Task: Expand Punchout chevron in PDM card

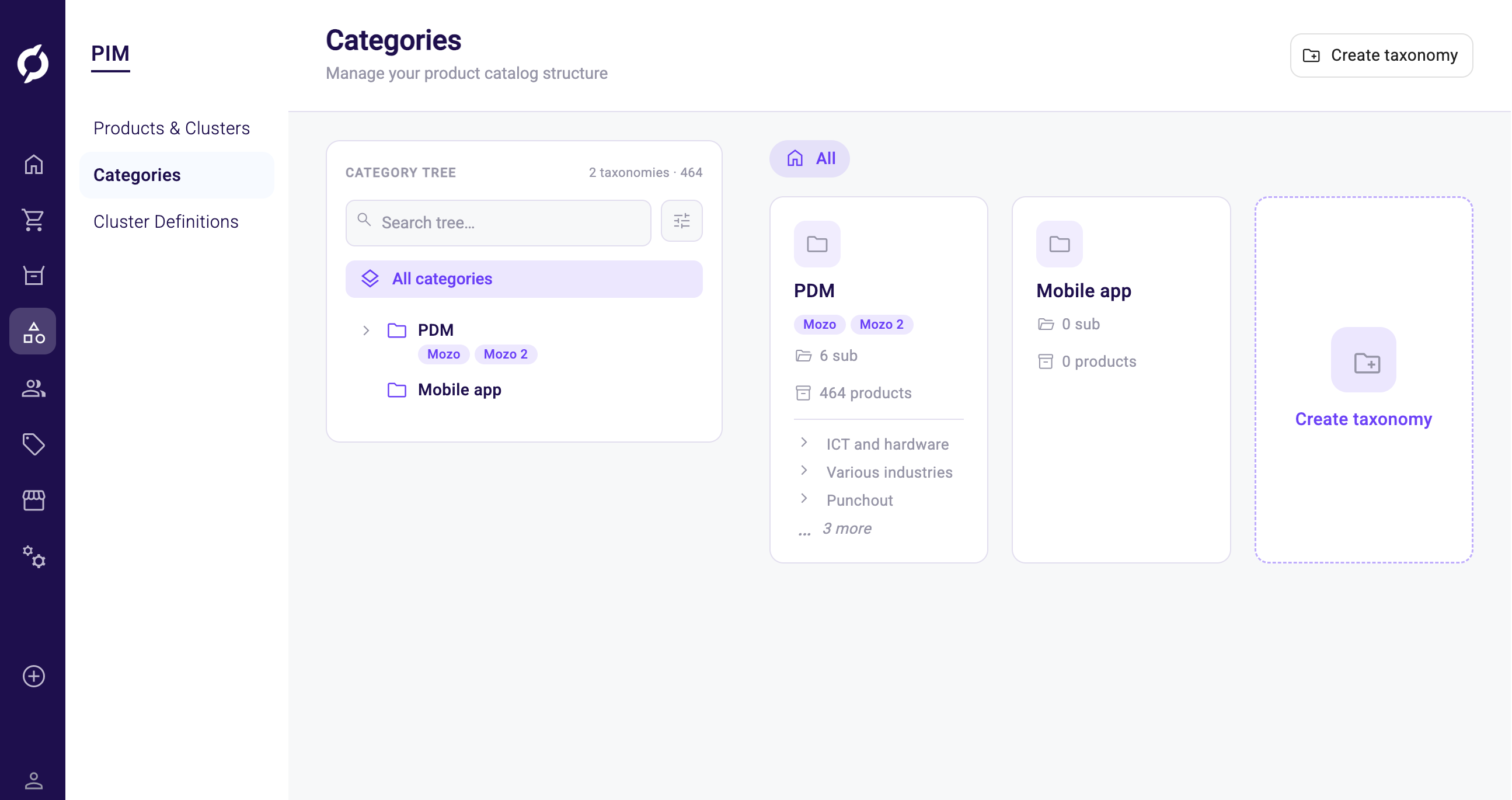Action: click(804, 498)
